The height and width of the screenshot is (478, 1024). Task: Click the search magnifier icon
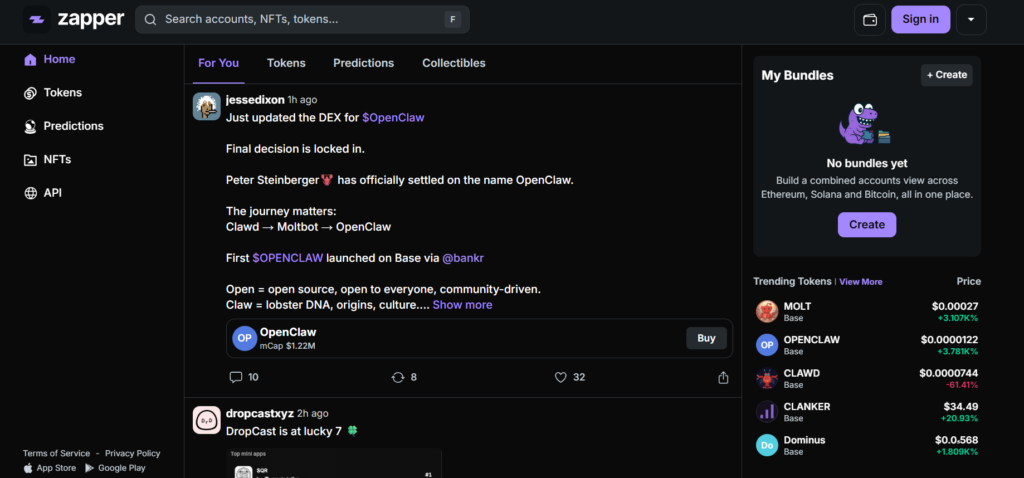click(150, 20)
